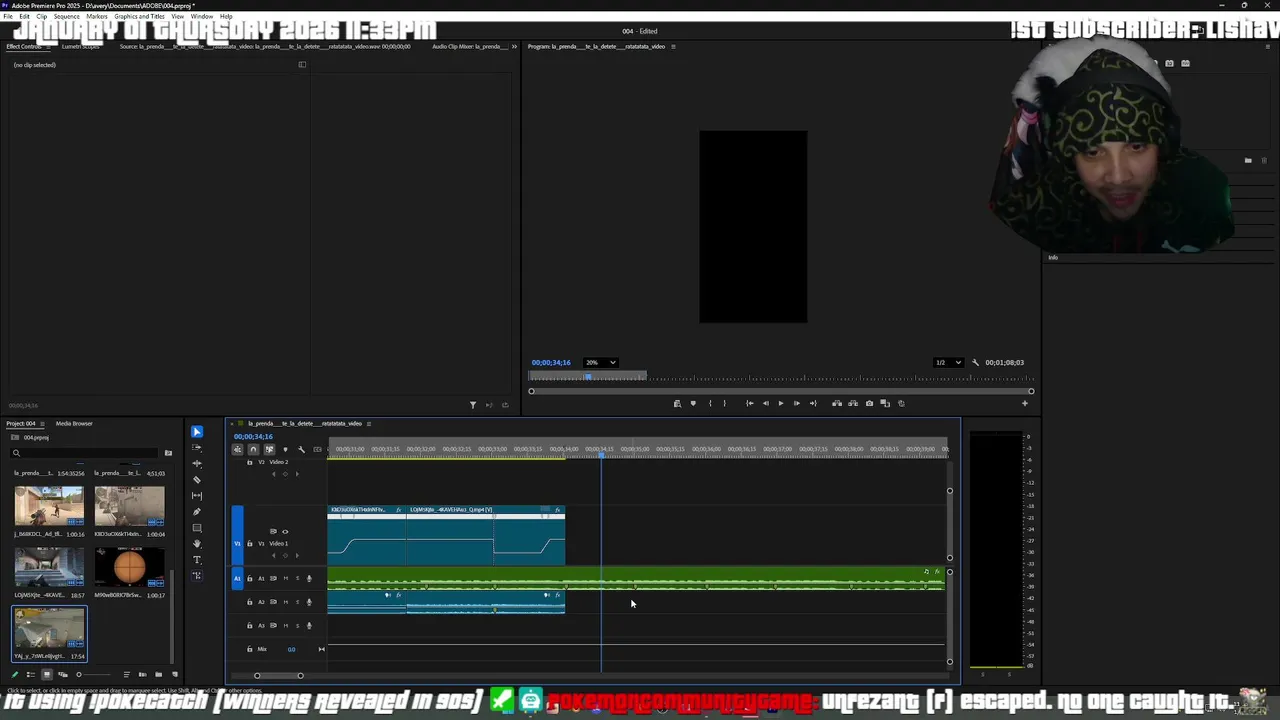Image resolution: width=1280 pixels, height=720 pixels.
Task: Toggle lock on Video 1 track
Action: click(x=249, y=543)
